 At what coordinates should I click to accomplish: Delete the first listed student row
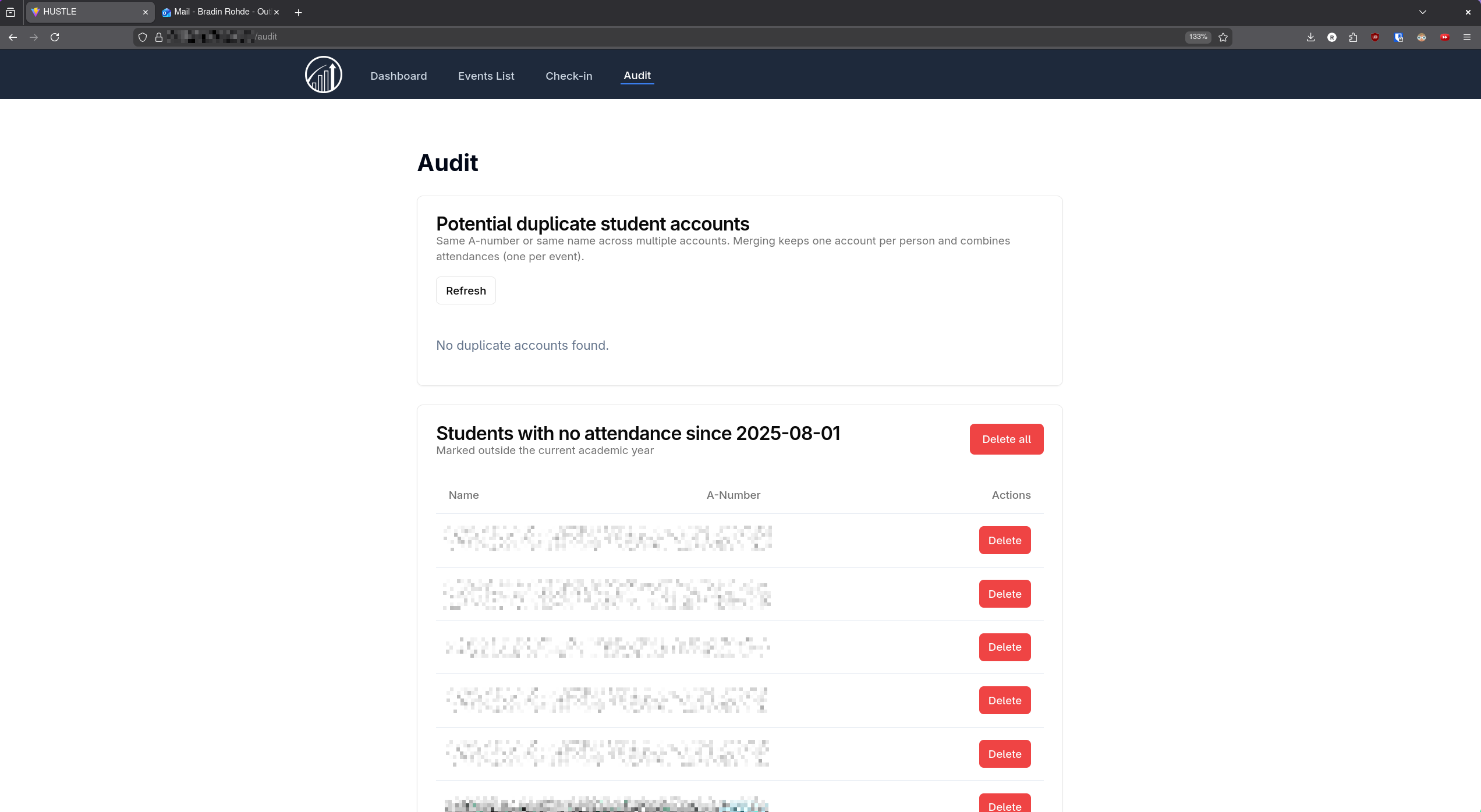1005,540
